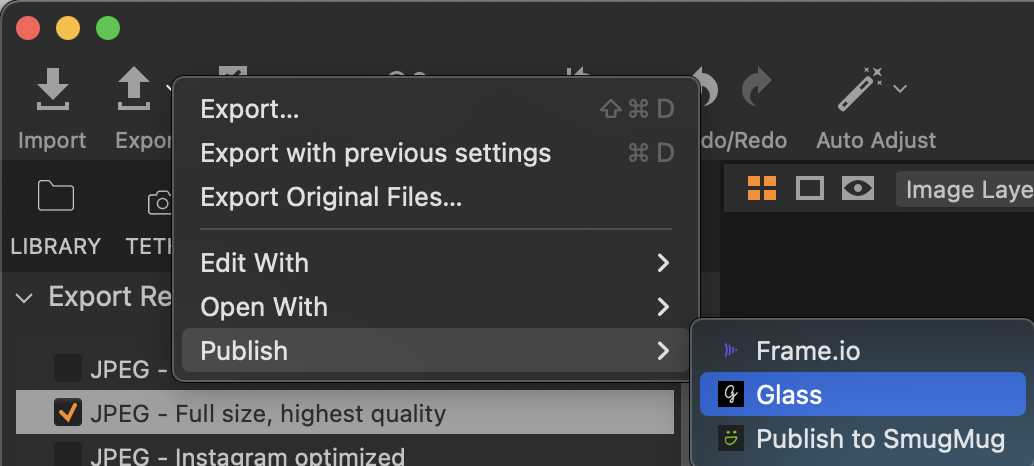The width and height of the screenshot is (1034, 466).
Task: Choose Frame.io in the Publish submenu
Action: click(863, 350)
